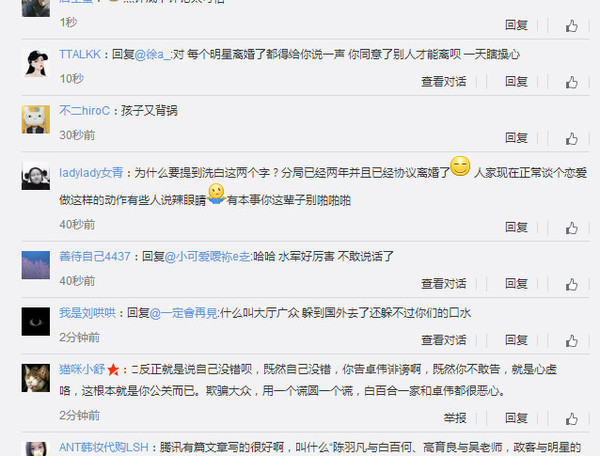
Task: Like 善待自己4437's comment thumbs-up
Action: [x=572, y=284]
